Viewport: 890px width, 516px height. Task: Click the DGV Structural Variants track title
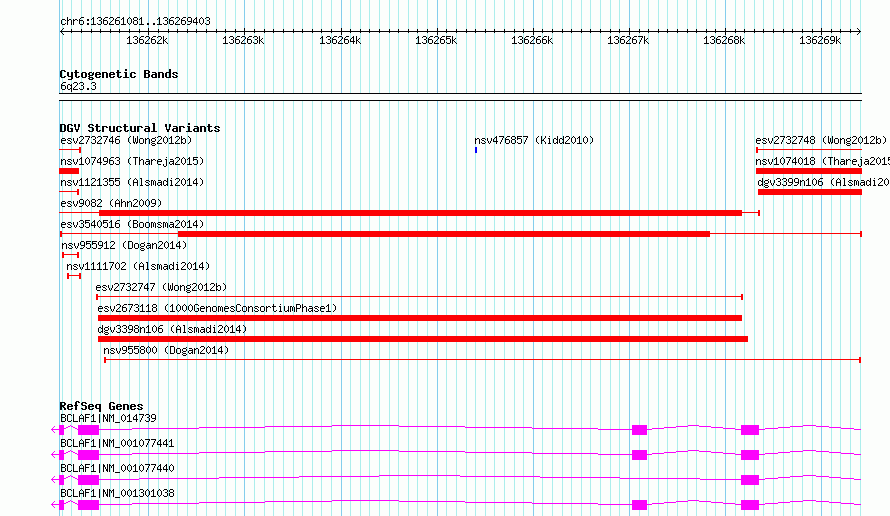(140, 128)
